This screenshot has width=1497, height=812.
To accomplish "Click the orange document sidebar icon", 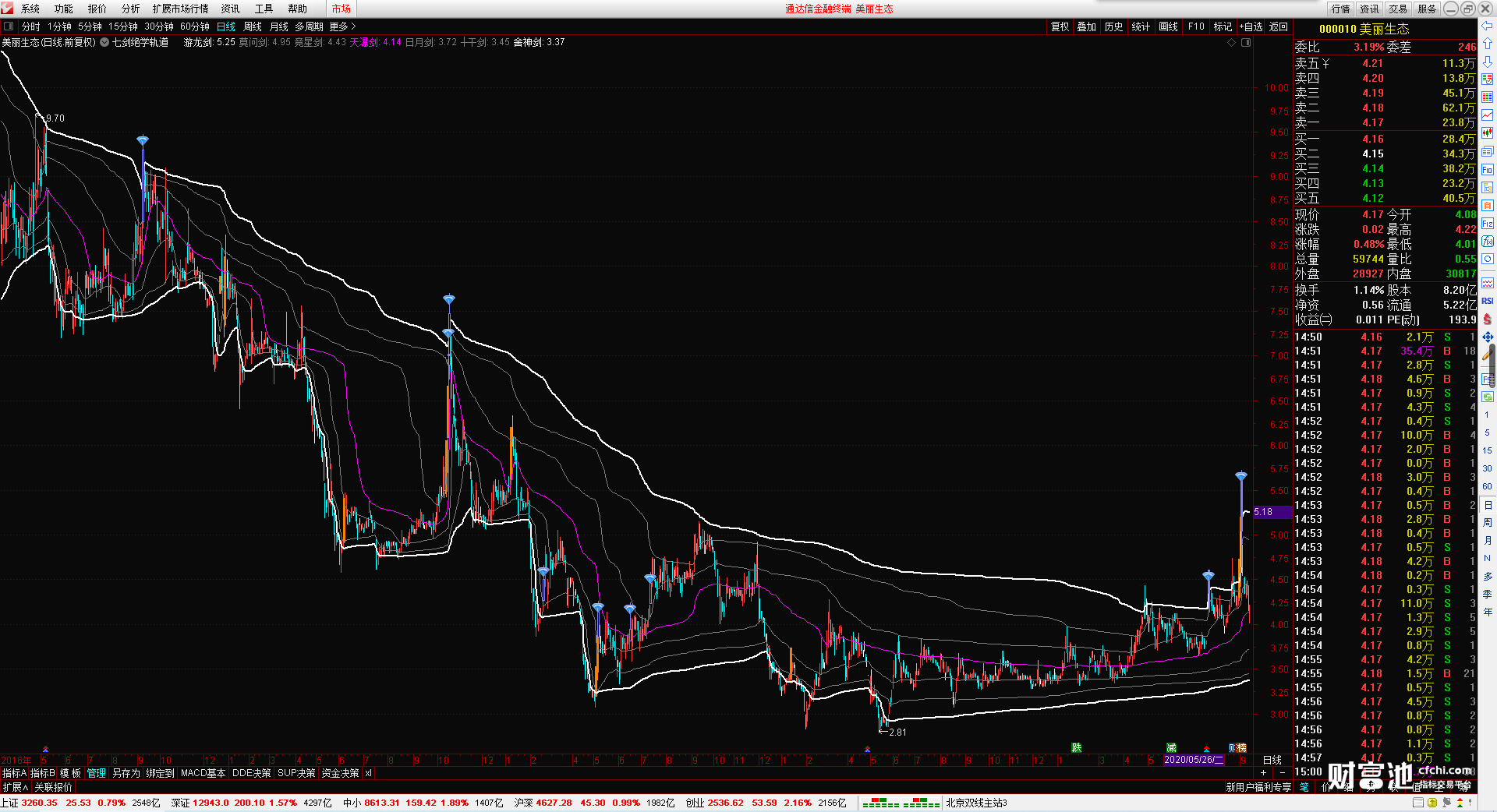I will pos(1488,206).
